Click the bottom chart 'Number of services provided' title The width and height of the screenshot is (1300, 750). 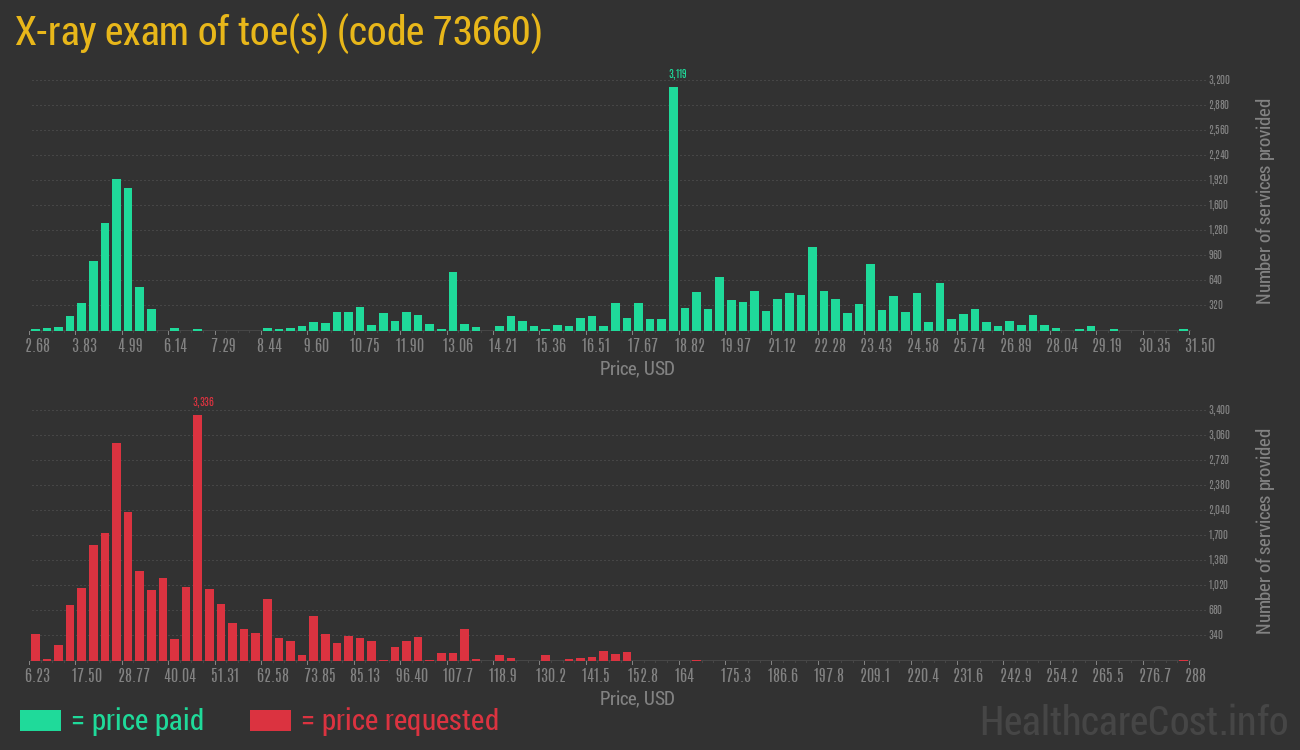[1264, 532]
